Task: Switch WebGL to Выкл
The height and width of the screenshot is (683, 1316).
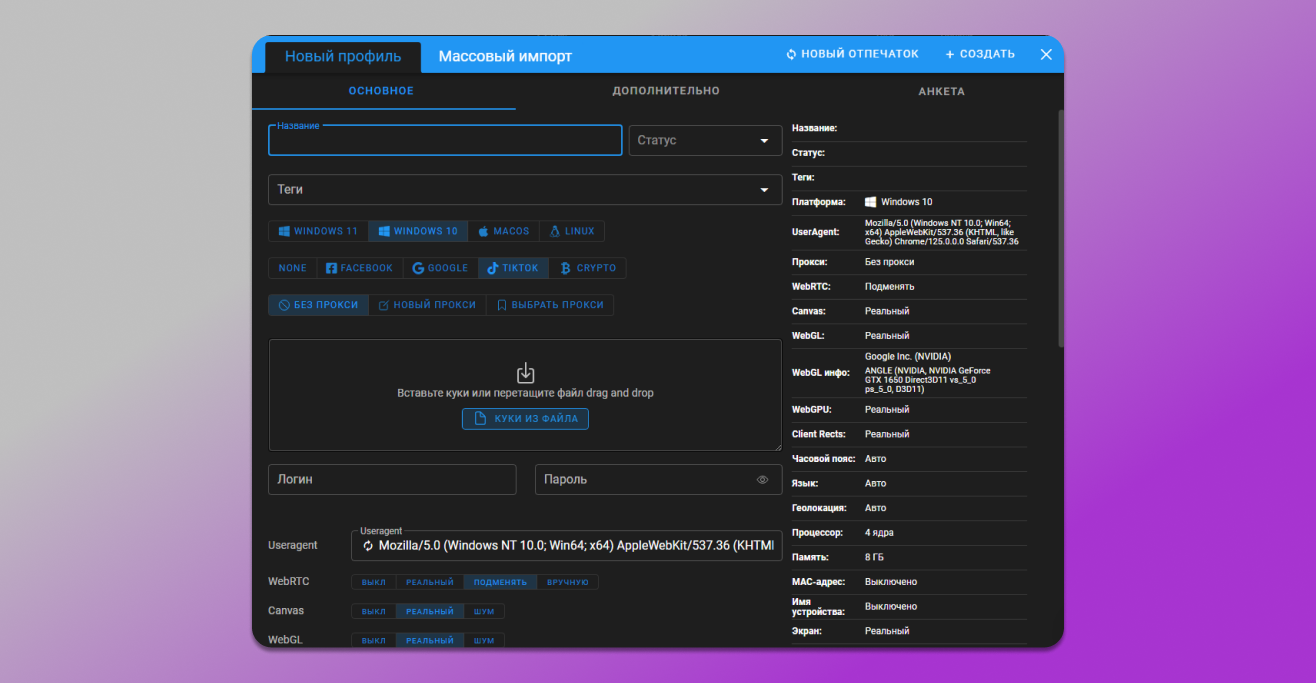Action: click(373, 641)
